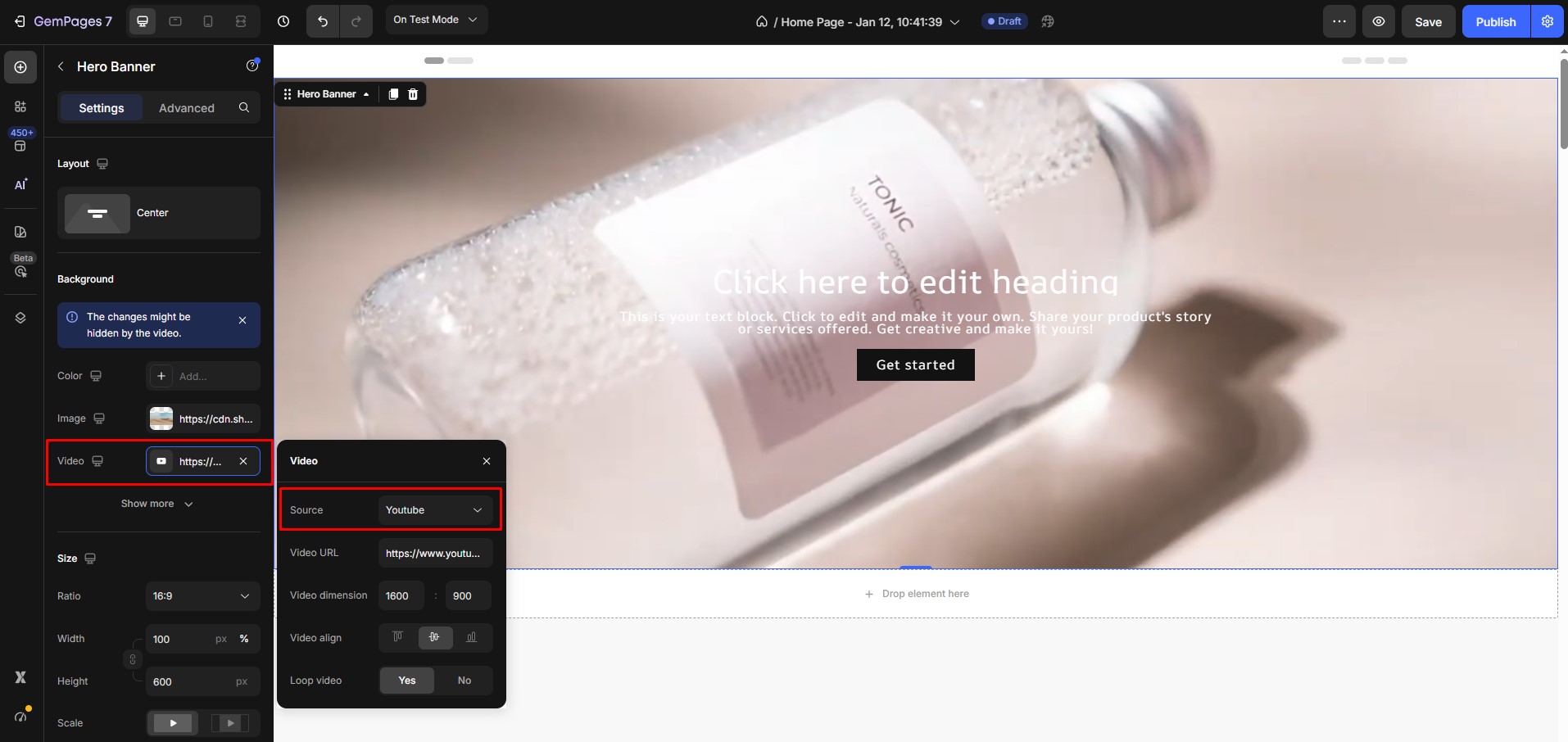This screenshot has height=742, width=1568.
Task: Dismiss the video hidden changes notice
Action: [x=242, y=320]
